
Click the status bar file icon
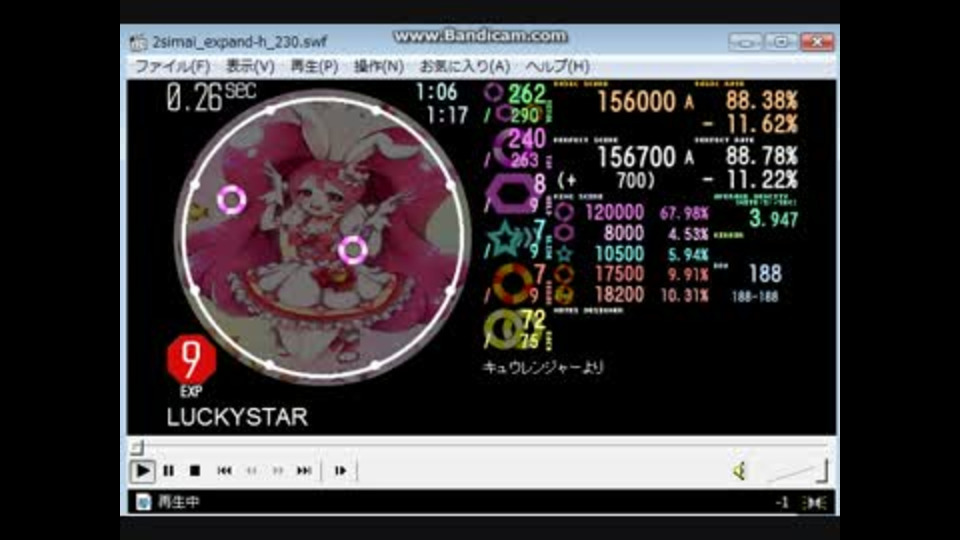tap(143, 502)
